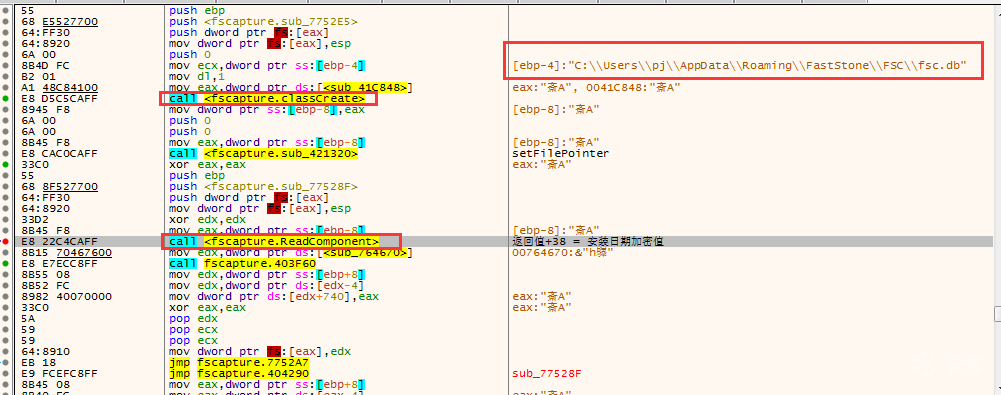Click the setFilePointer comment
The width and height of the screenshot is (1001, 395).
coord(561,154)
